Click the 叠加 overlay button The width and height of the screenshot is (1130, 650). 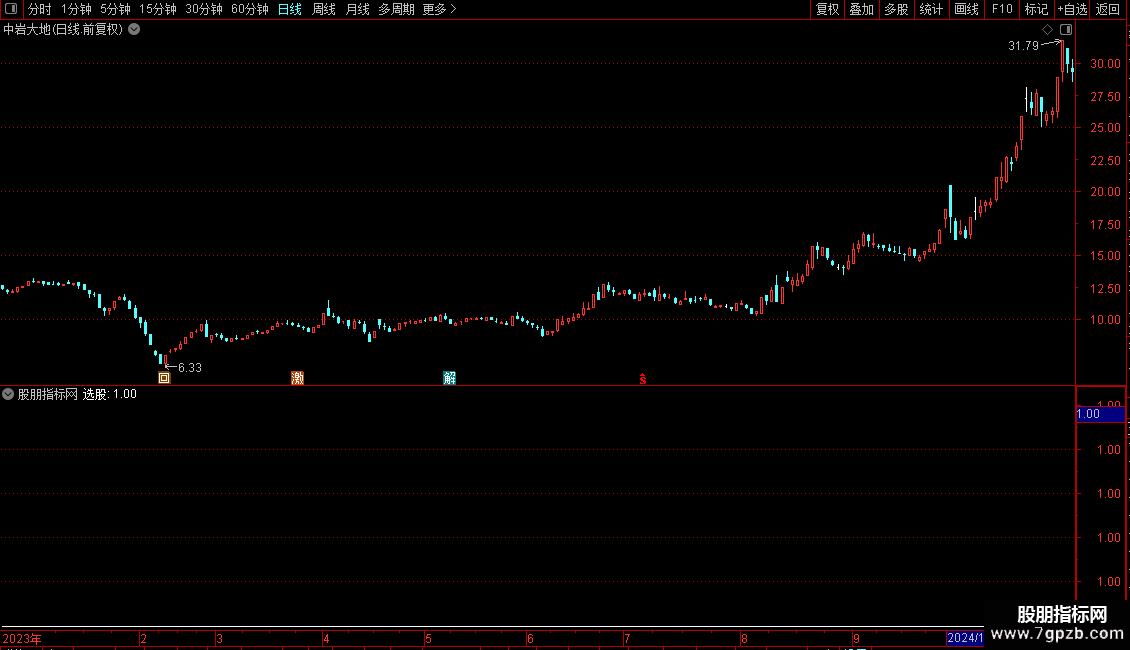tap(861, 9)
